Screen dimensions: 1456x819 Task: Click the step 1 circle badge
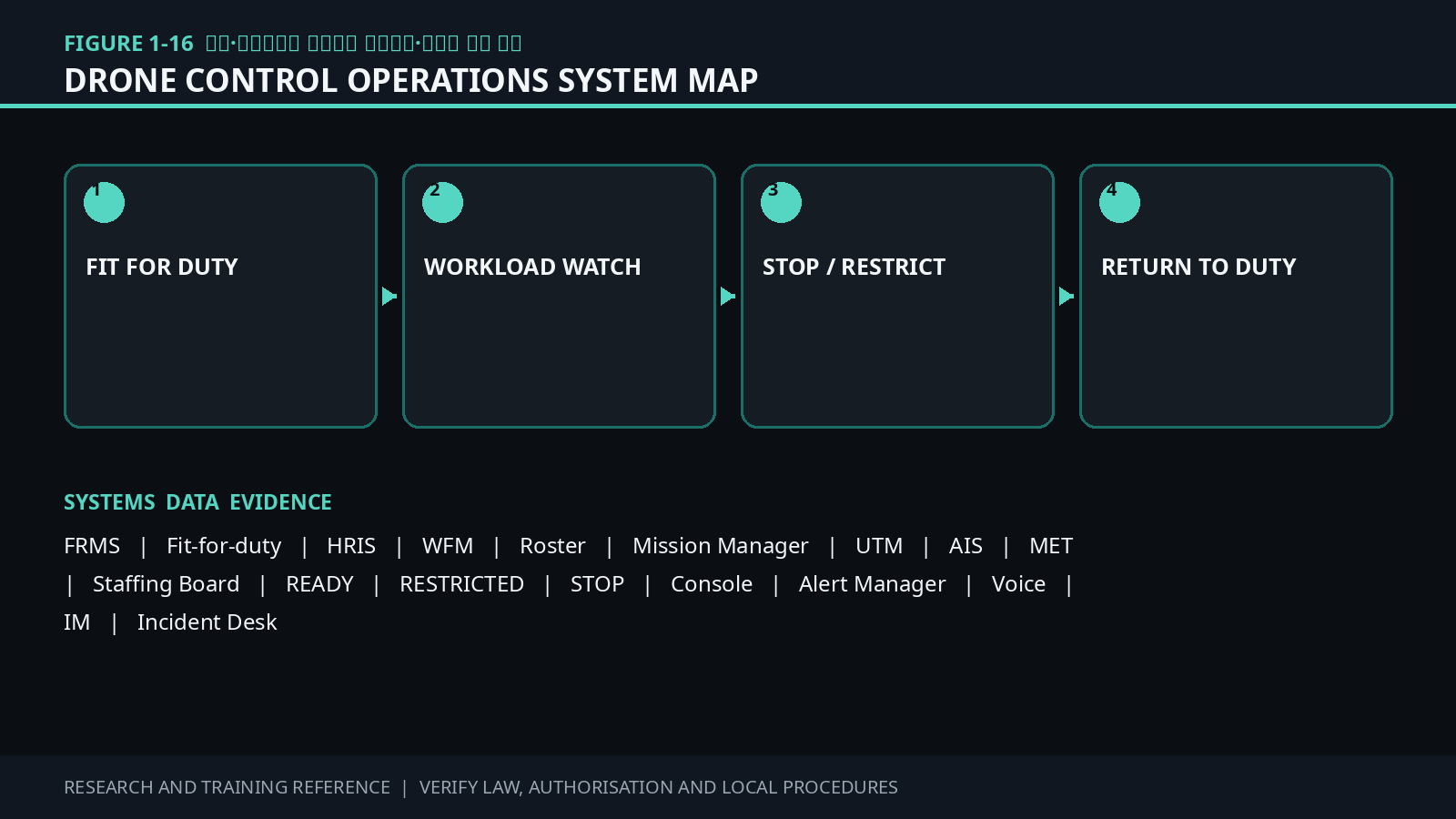pos(104,202)
